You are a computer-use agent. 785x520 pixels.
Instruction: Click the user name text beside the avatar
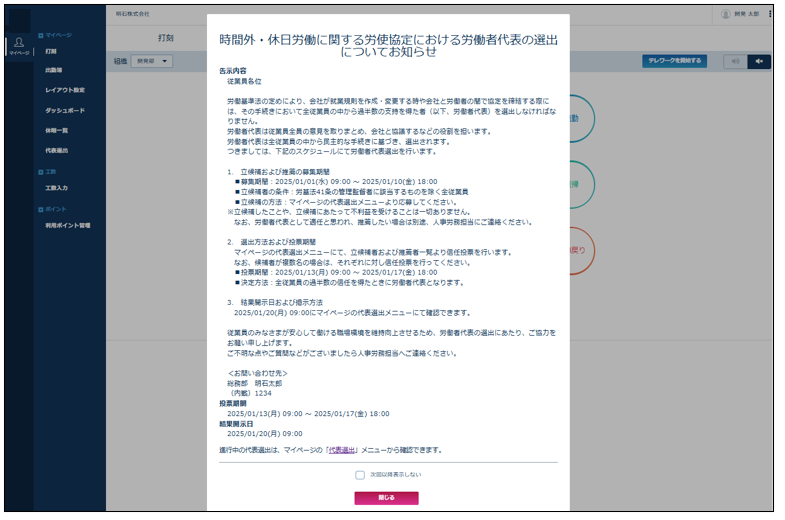pos(746,14)
